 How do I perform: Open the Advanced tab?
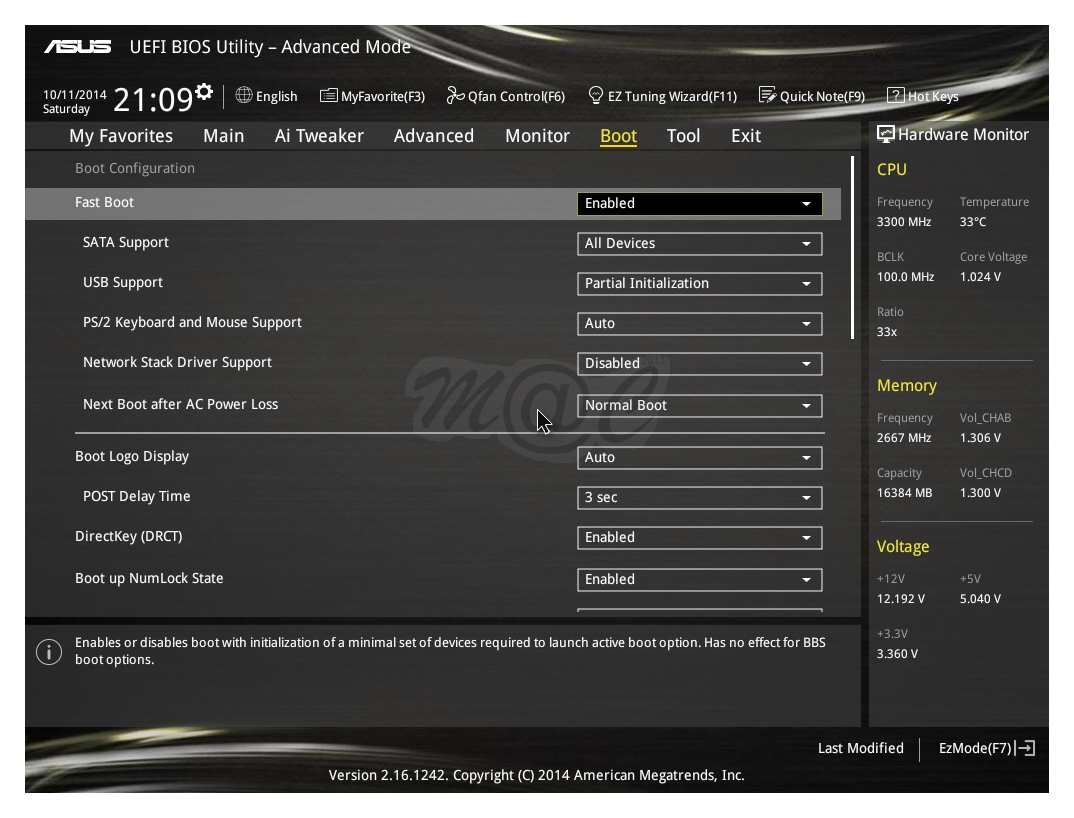[x=434, y=136]
